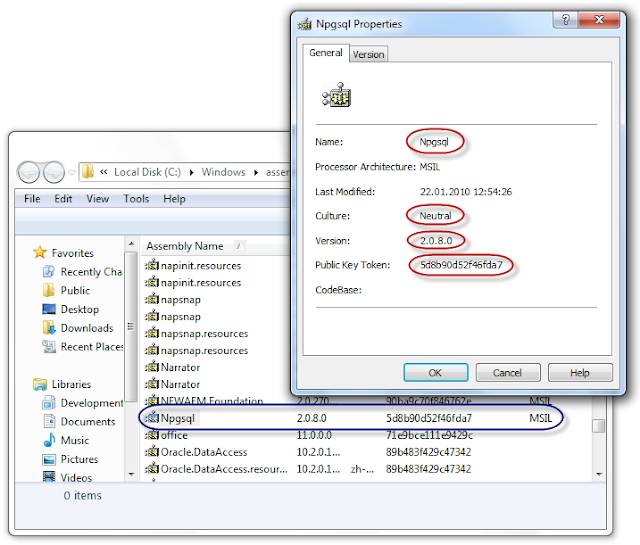Click the Version value 2.0.8.0 in dialog

[436, 241]
